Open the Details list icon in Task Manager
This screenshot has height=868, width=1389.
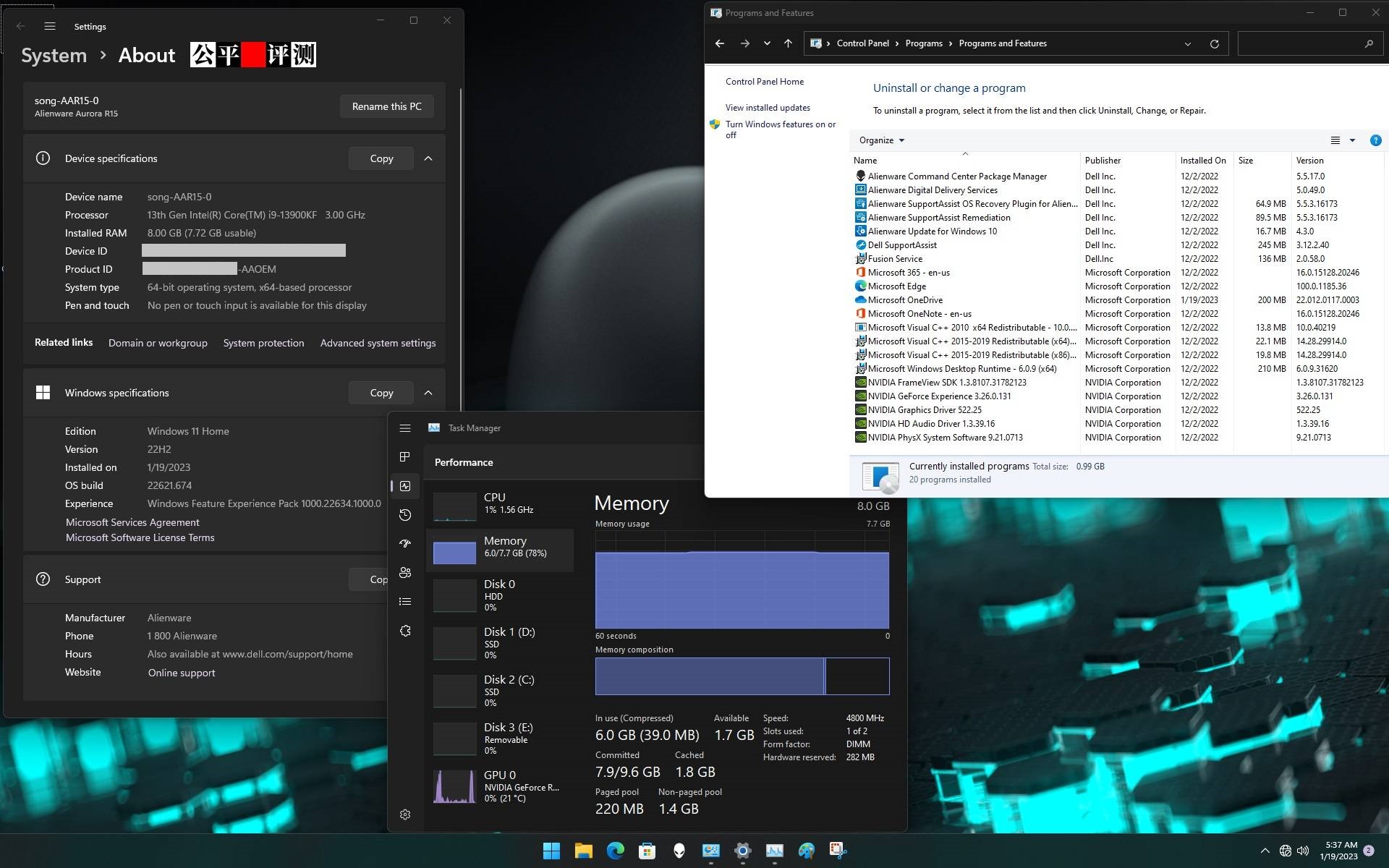point(405,600)
